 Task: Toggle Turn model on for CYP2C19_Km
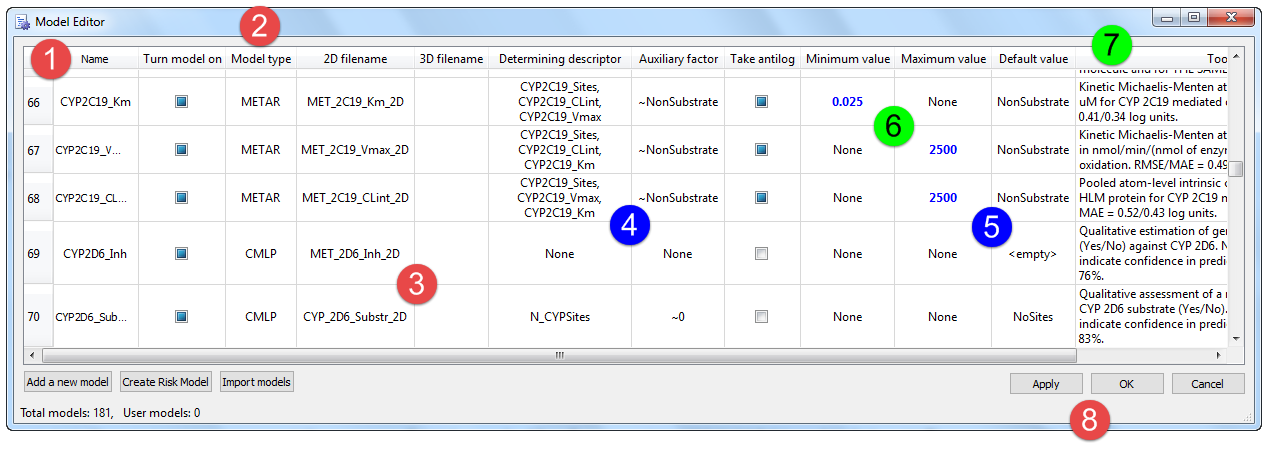181,101
